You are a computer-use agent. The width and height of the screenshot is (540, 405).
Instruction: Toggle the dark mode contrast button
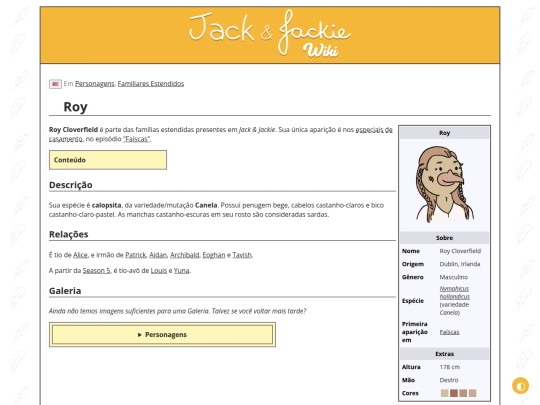coord(520,386)
